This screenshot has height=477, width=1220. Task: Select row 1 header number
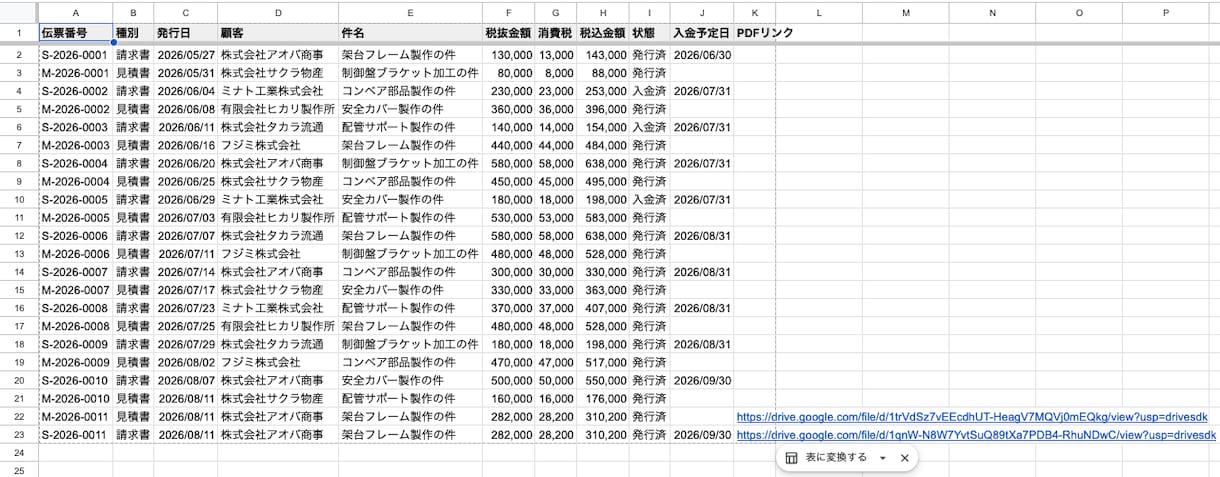(19, 33)
